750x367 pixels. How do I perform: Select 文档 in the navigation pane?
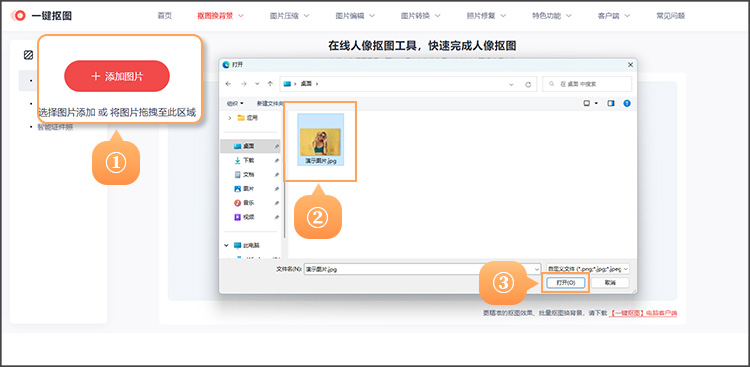(x=251, y=175)
